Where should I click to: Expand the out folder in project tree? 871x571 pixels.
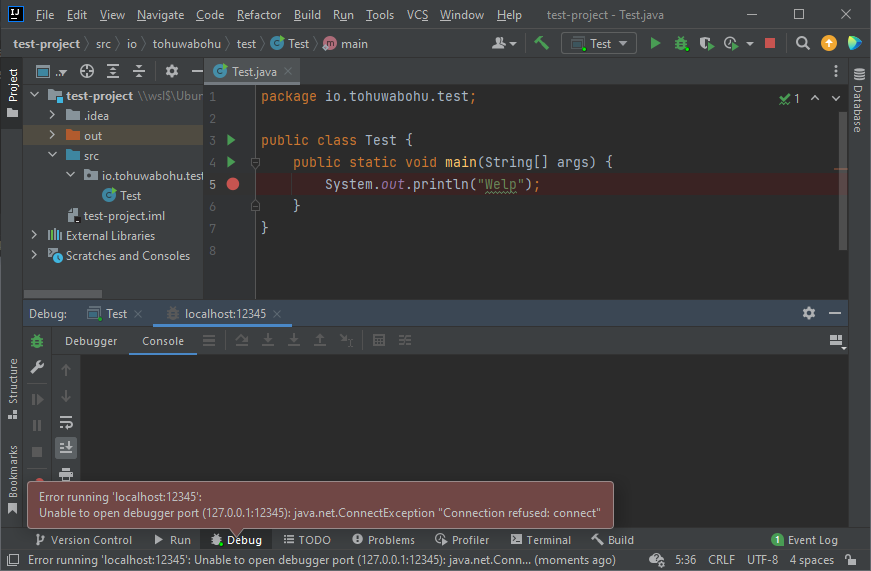51,136
